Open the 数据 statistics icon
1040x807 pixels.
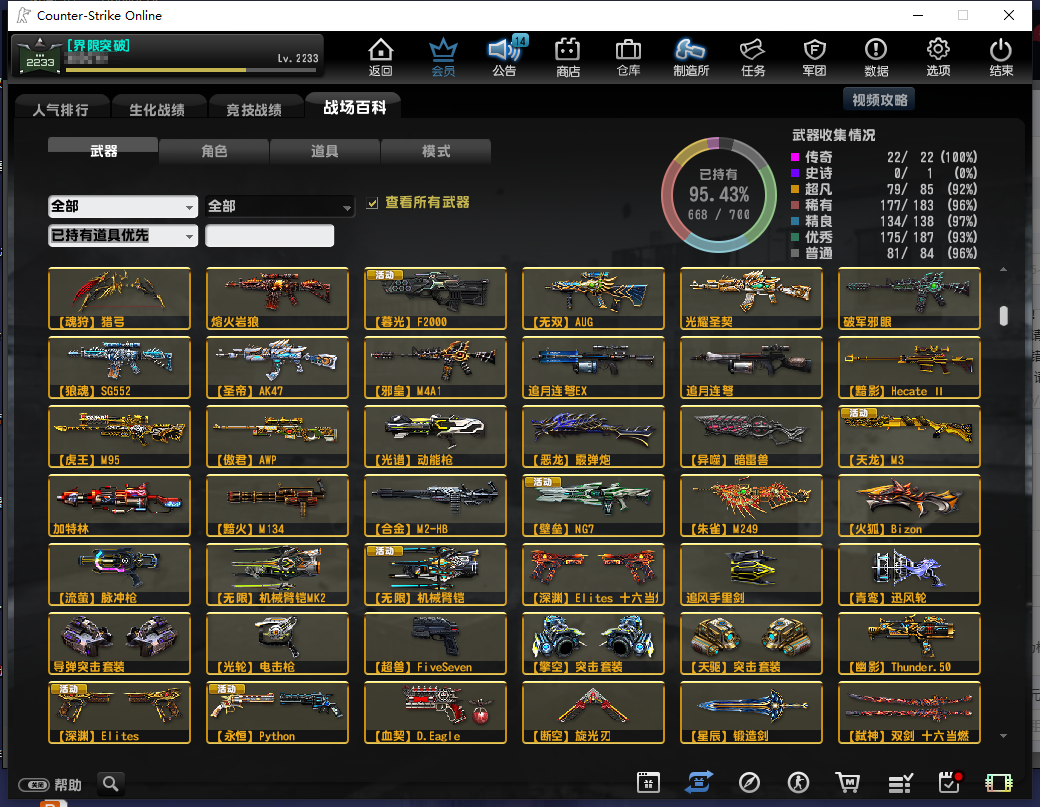pyautogui.click(x=876, y=57)
